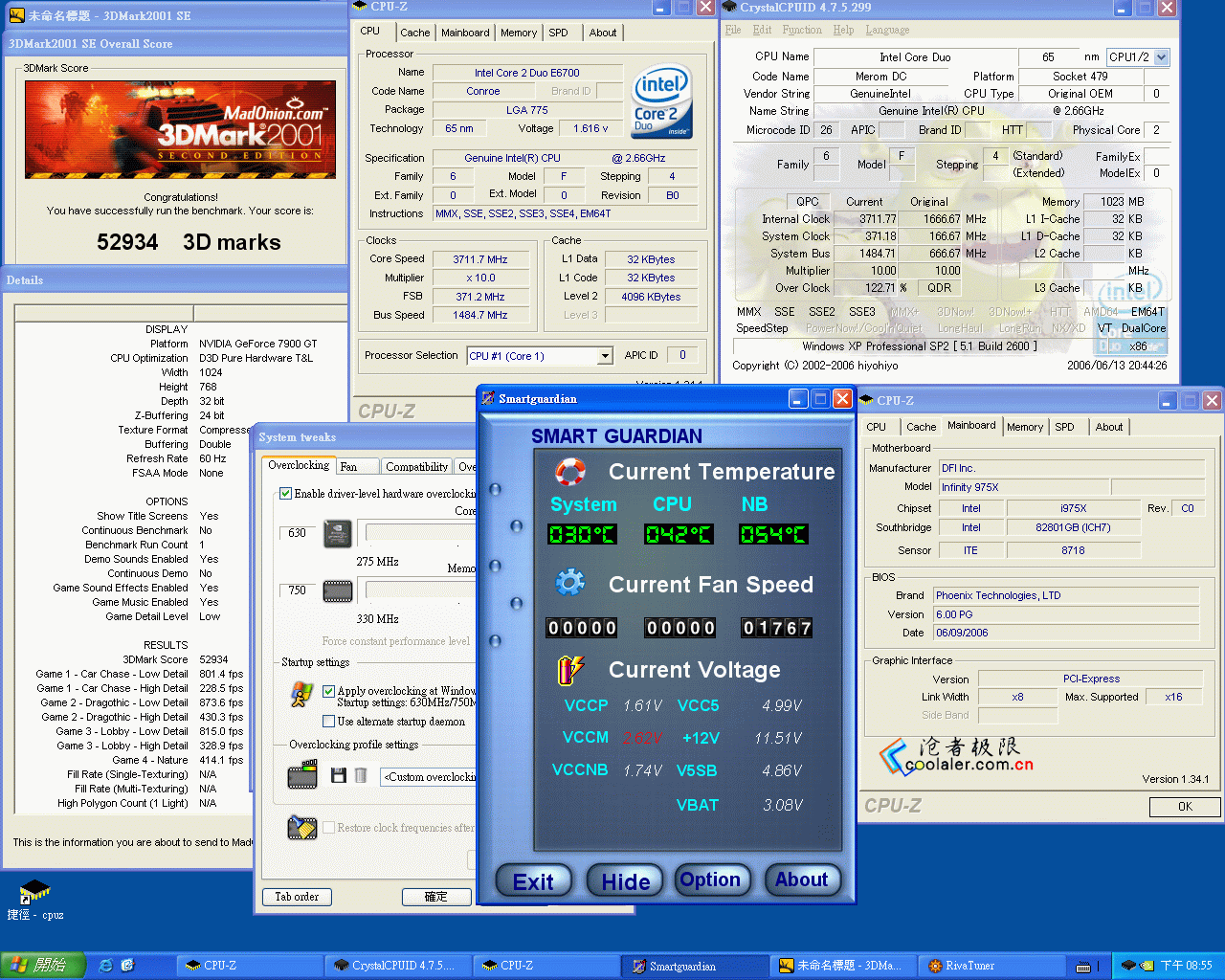
Task: Expand the CPU1/2 selector in CrystalCPUID
Action: tap(1161, 57)
